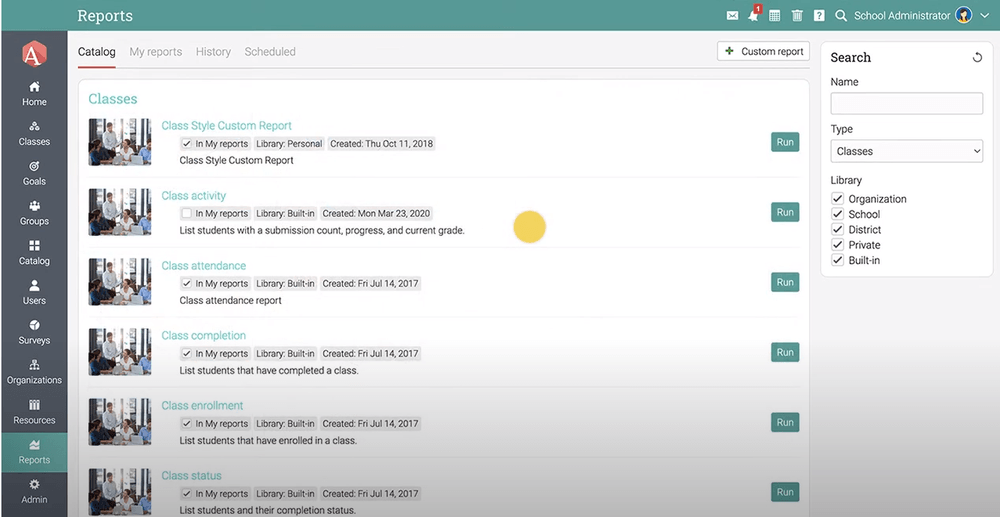Toggle the District library checkbox
Viewport: 1000px width, 517px height.
[838, 229]
